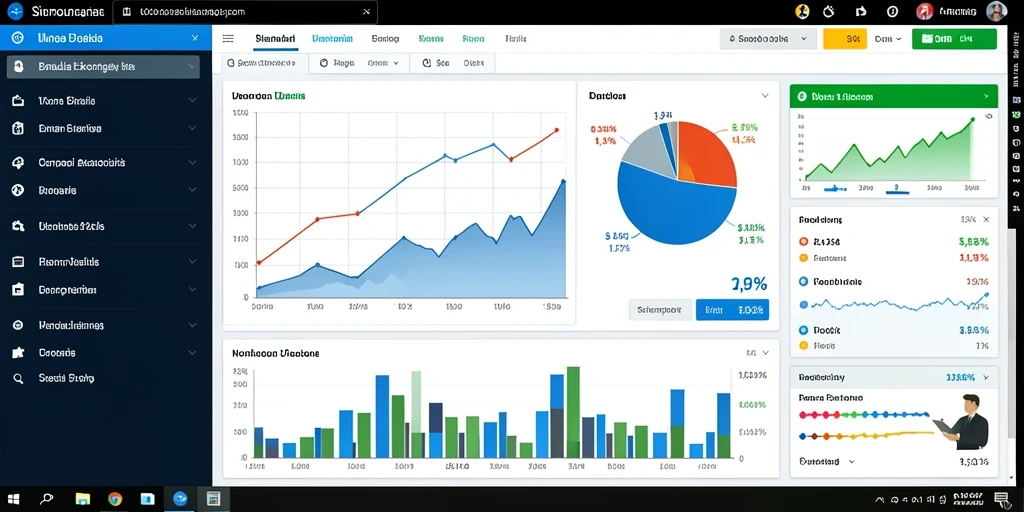Screen dimensions: 1024x512
Task: Expand the padlock sidebar item chevron
Action: 192,66
